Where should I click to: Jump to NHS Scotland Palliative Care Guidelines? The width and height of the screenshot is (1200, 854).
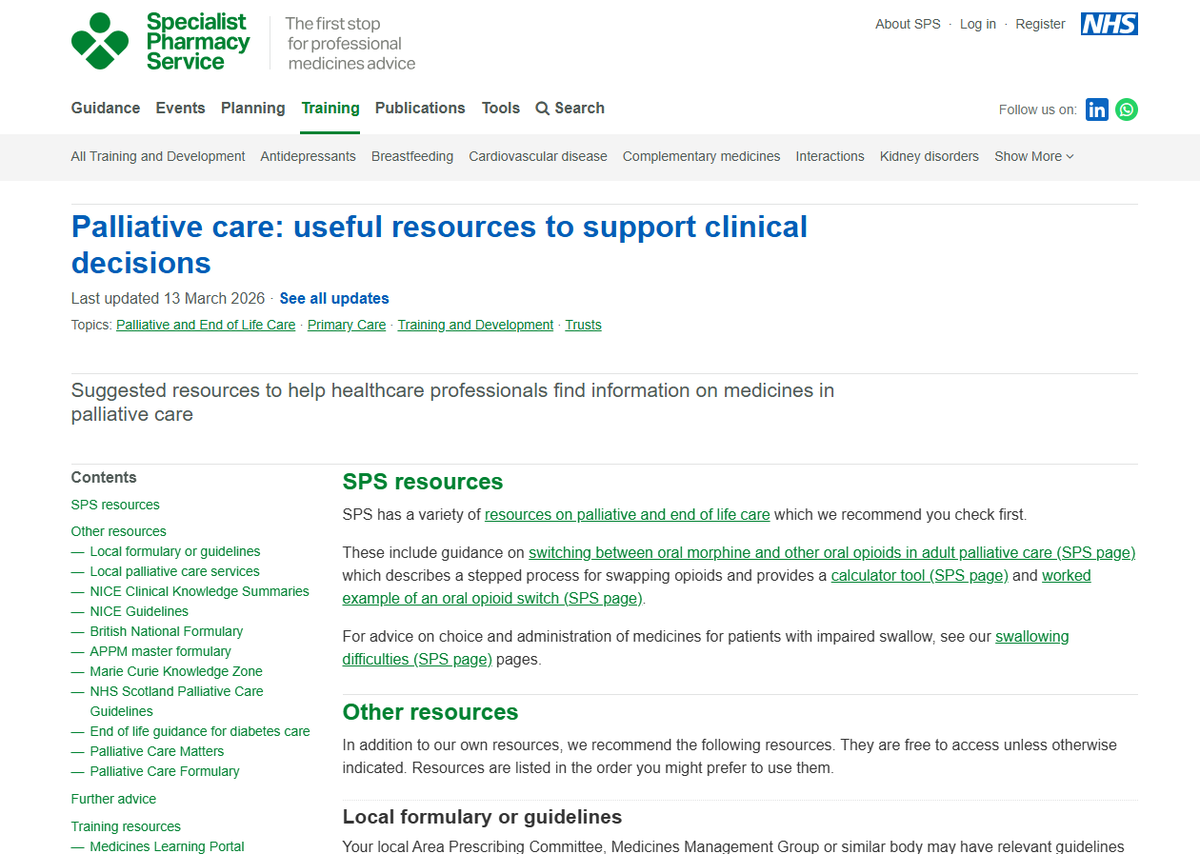click(176, 701)
